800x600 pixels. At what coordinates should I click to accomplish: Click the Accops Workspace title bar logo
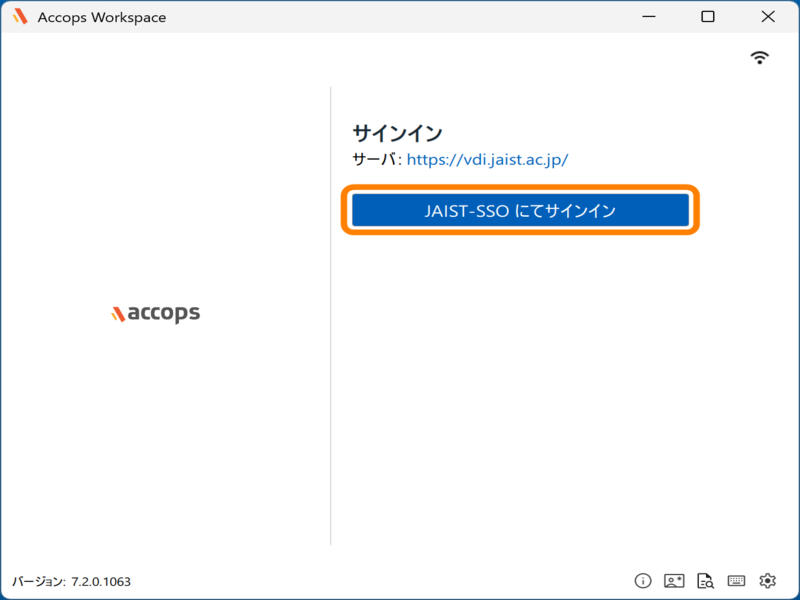point(20,17)
